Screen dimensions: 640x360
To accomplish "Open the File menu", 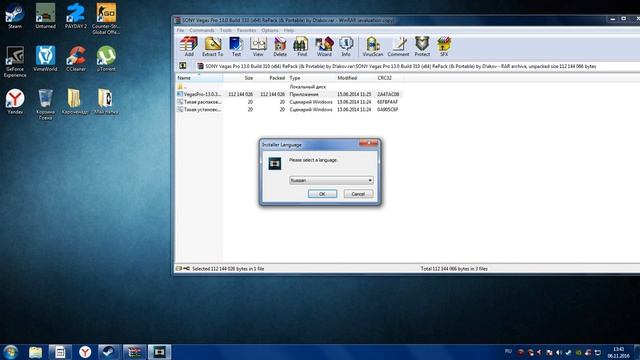I will click(180, 30).
